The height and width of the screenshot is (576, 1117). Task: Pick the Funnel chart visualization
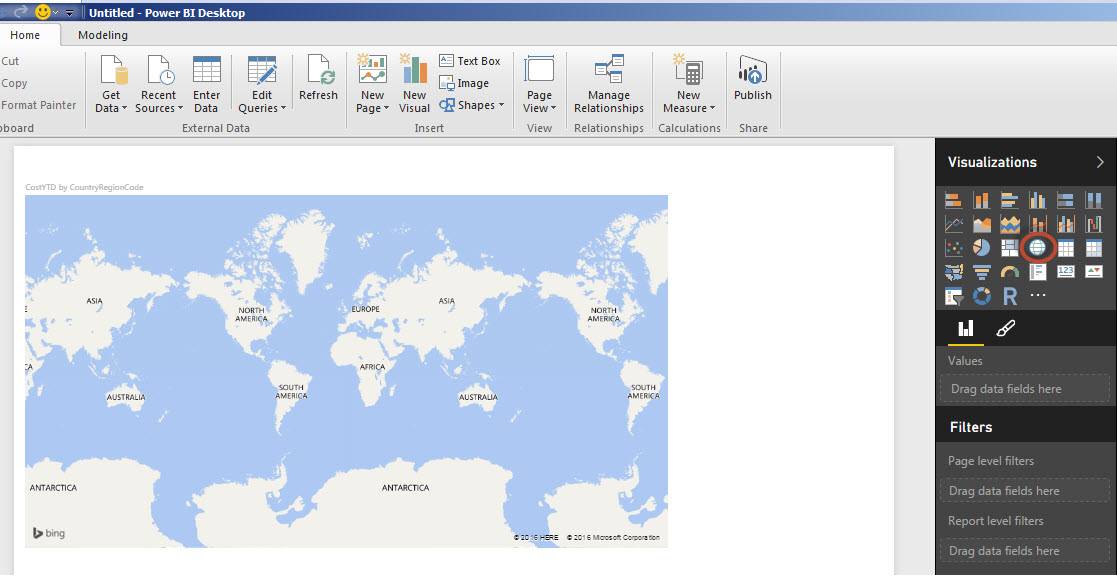(981, 272)
